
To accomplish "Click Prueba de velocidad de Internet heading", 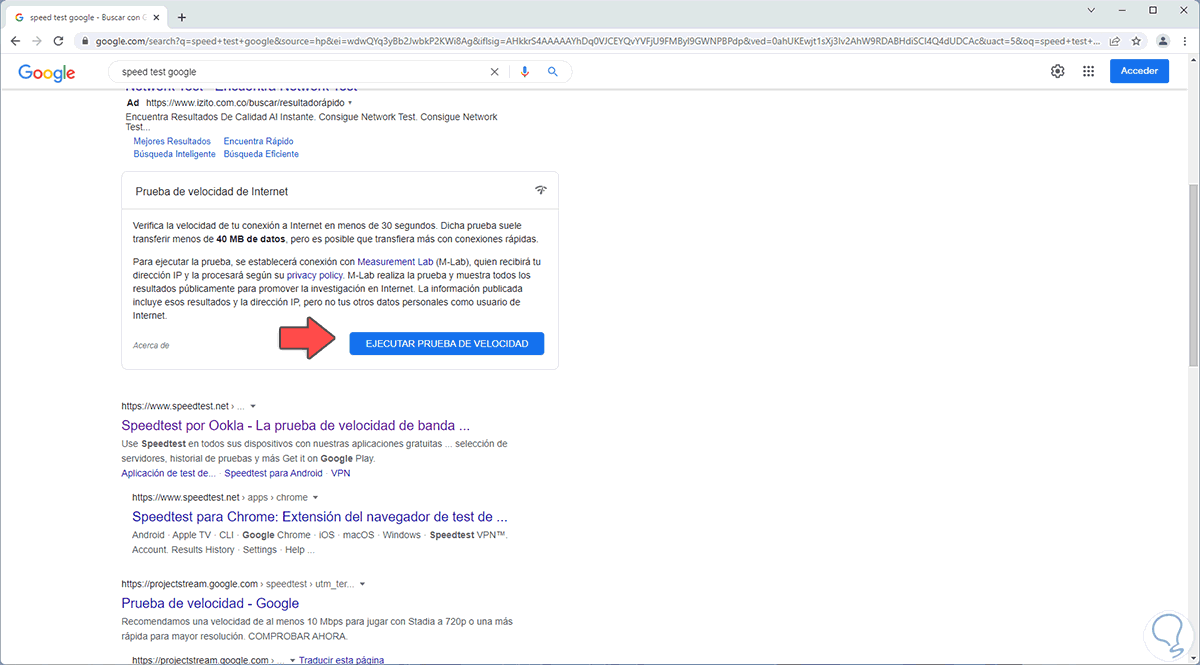I will [211, 191].
